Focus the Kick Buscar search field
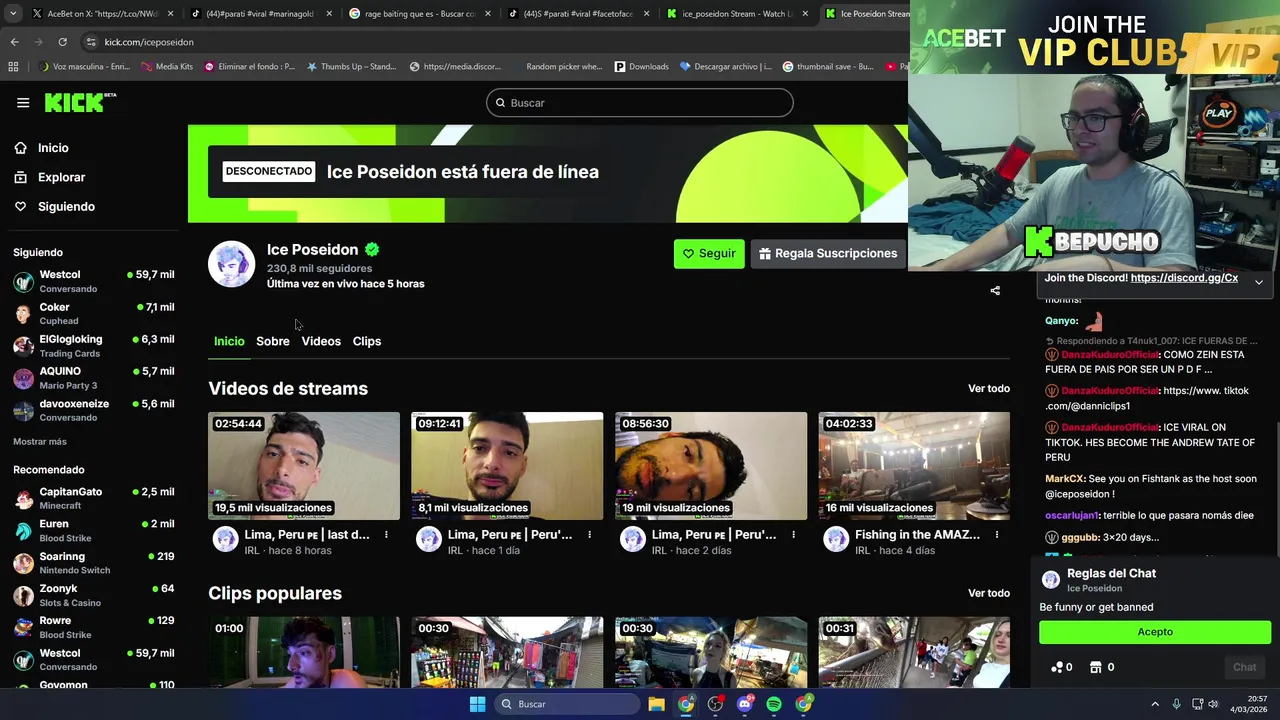This screenshot has height=720, width=1280. pos(640,103)
